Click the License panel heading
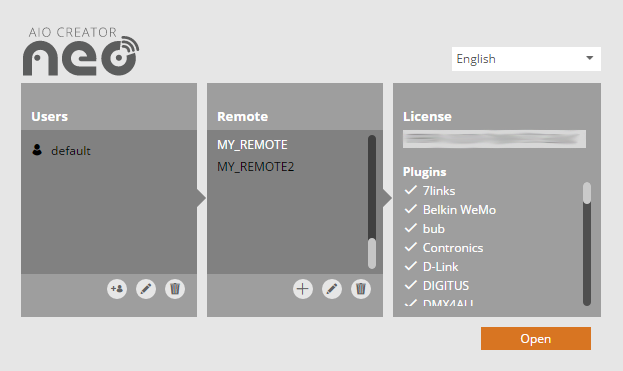This screenshot has width=623, height=371. point(427,116)
